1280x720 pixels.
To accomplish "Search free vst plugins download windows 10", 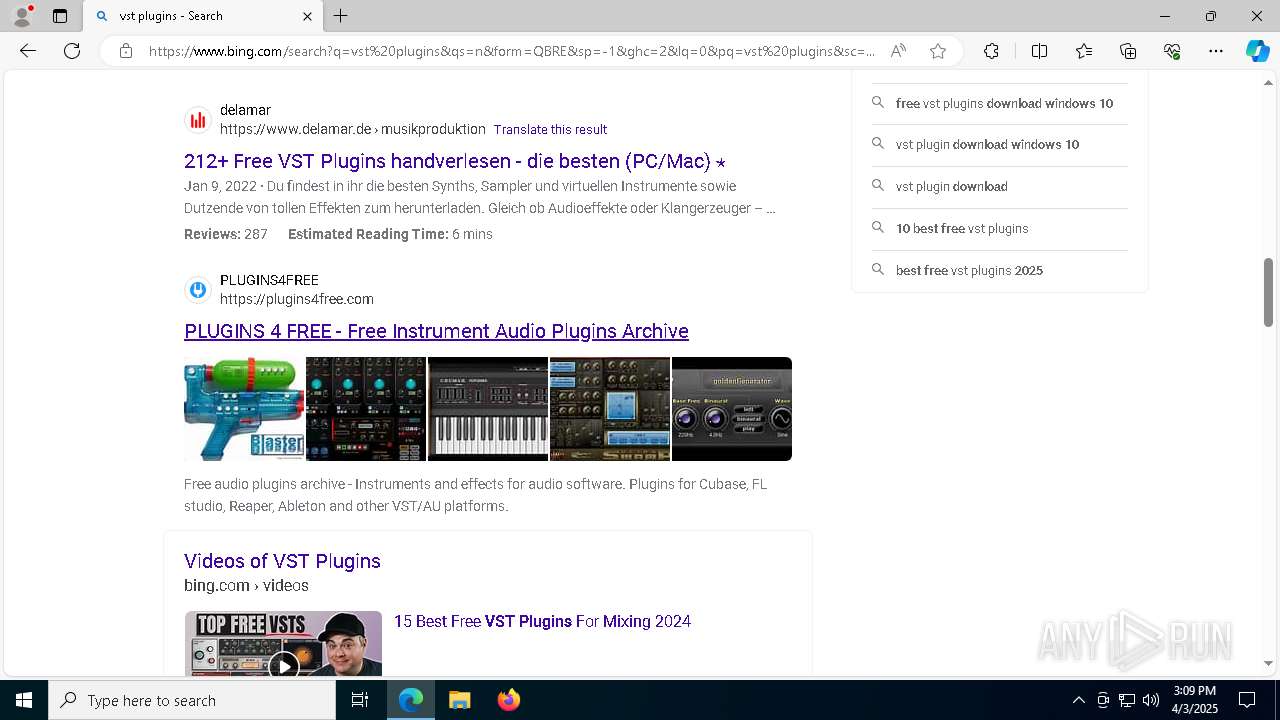I will click(1000, 103).
